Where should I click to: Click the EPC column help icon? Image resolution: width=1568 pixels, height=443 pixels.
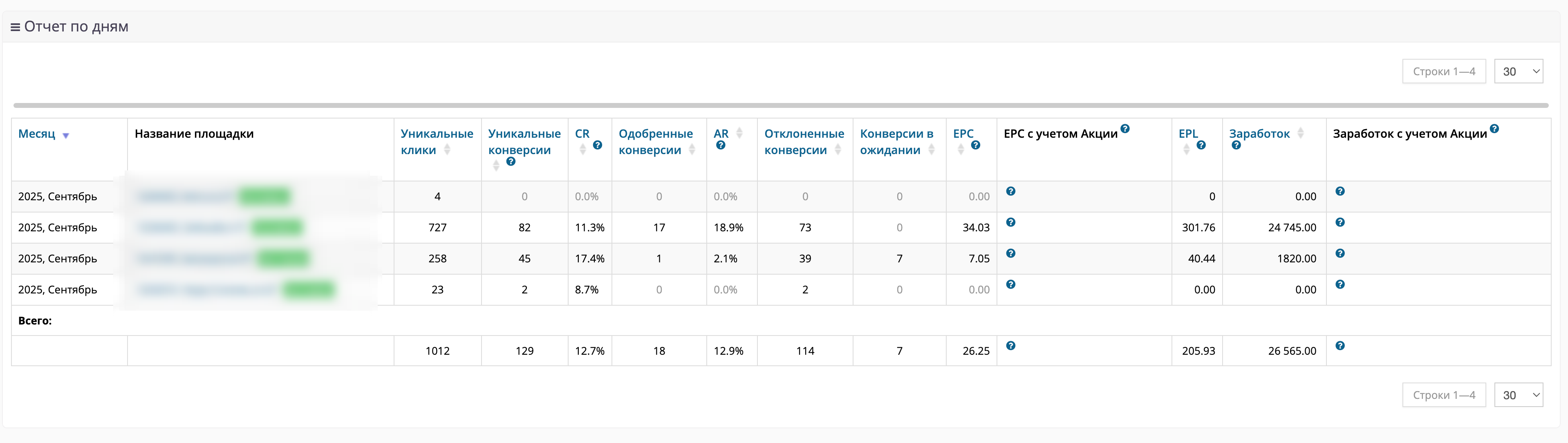pos(975,145)
